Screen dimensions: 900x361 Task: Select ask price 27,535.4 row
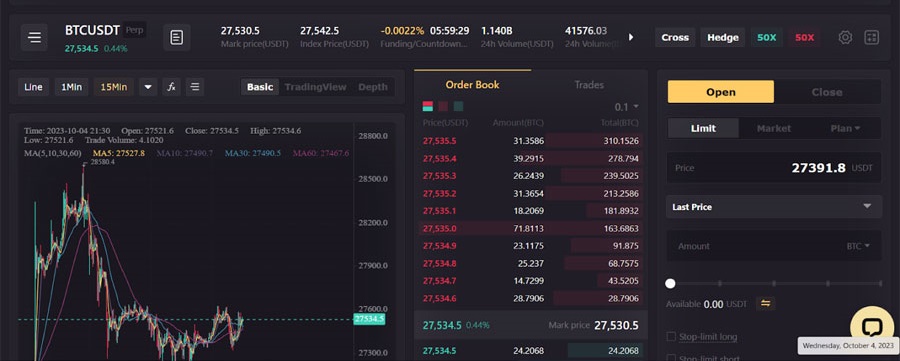[531, 158]
